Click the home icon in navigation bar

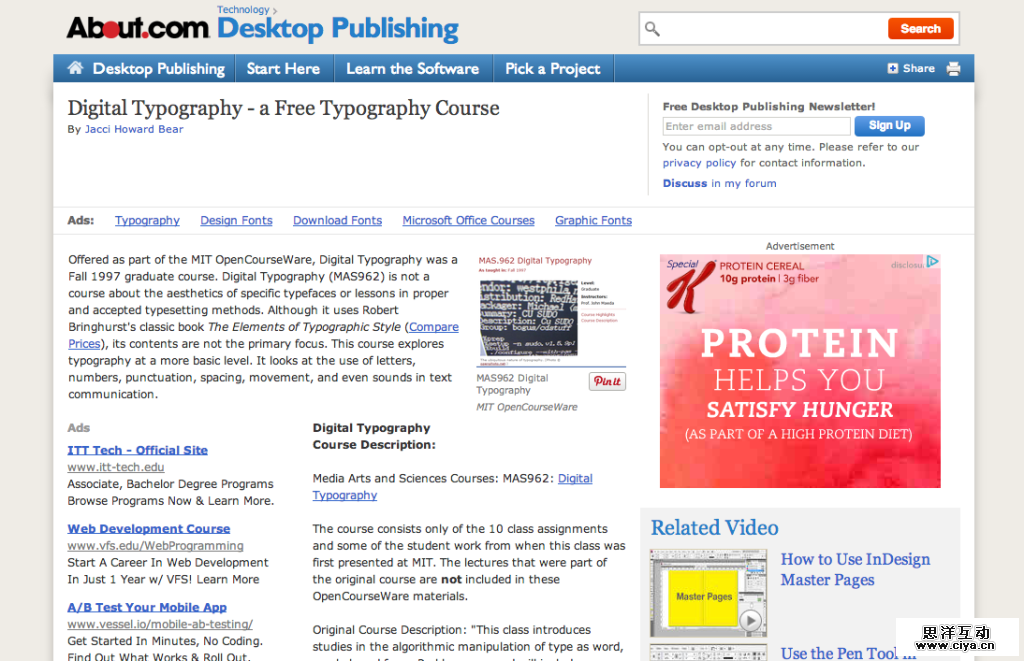pos(75,68)
